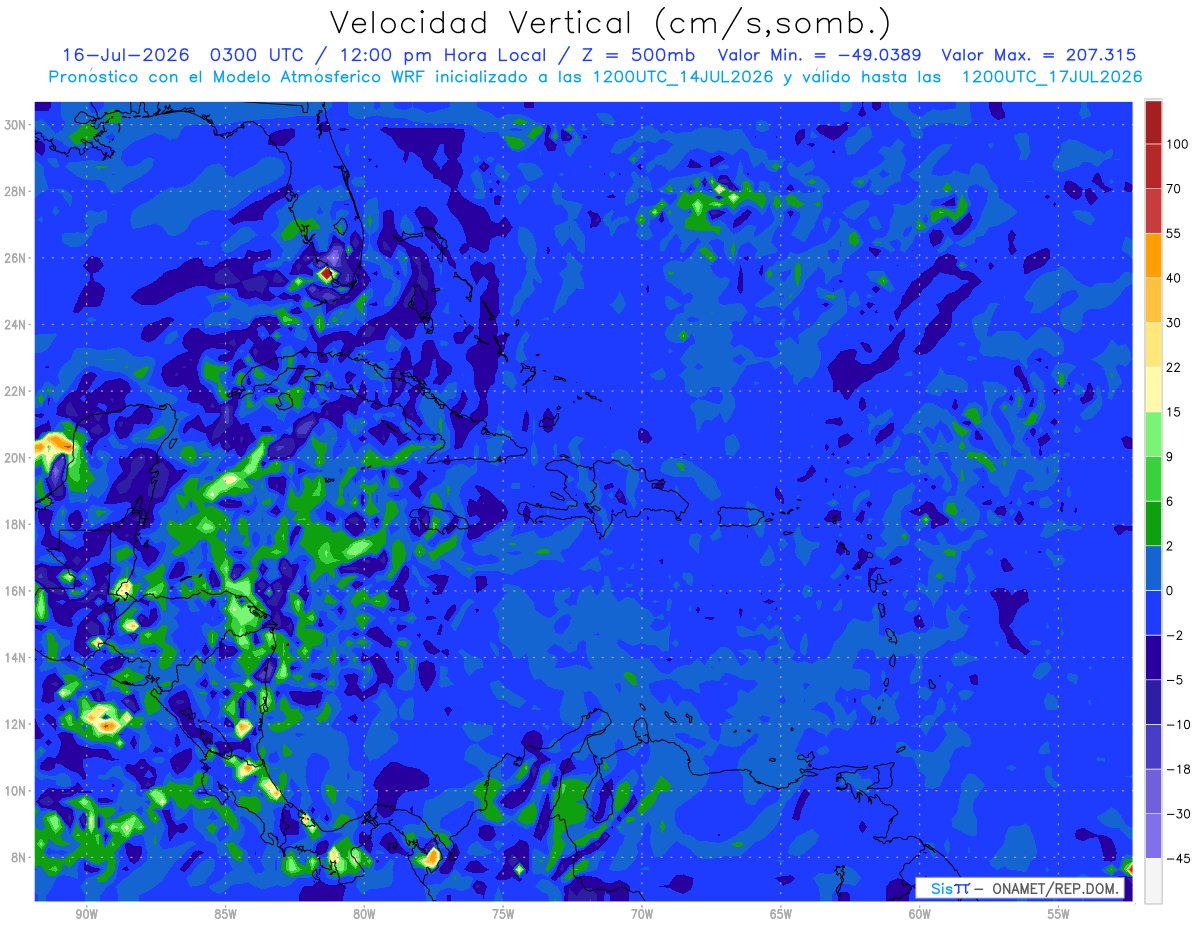
Task: Pick the pale yellow swatch between 15 and 22
Action: [1153, 389]
